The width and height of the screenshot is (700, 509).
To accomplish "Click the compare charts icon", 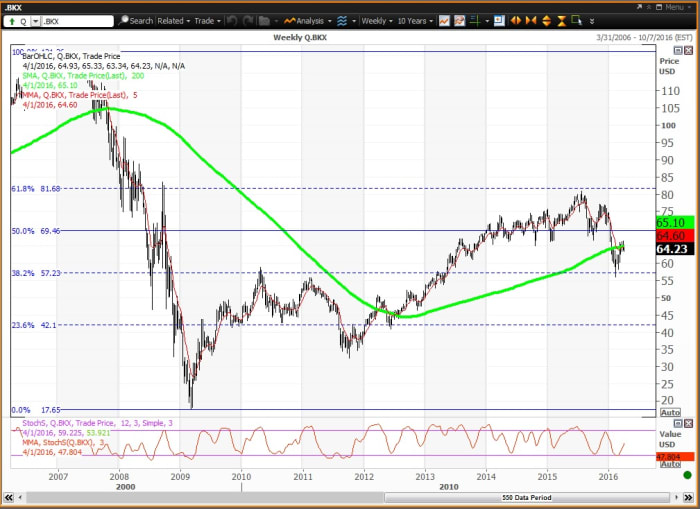I will pos(460,21).
